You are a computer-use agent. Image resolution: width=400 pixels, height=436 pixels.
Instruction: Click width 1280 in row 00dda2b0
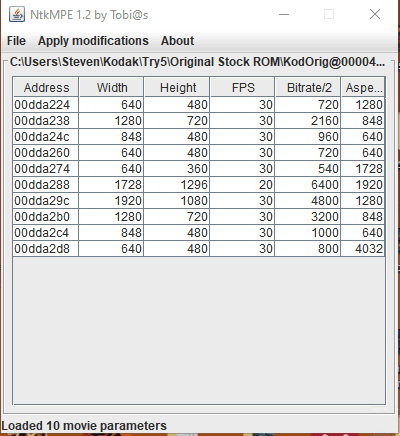point(111,217)
